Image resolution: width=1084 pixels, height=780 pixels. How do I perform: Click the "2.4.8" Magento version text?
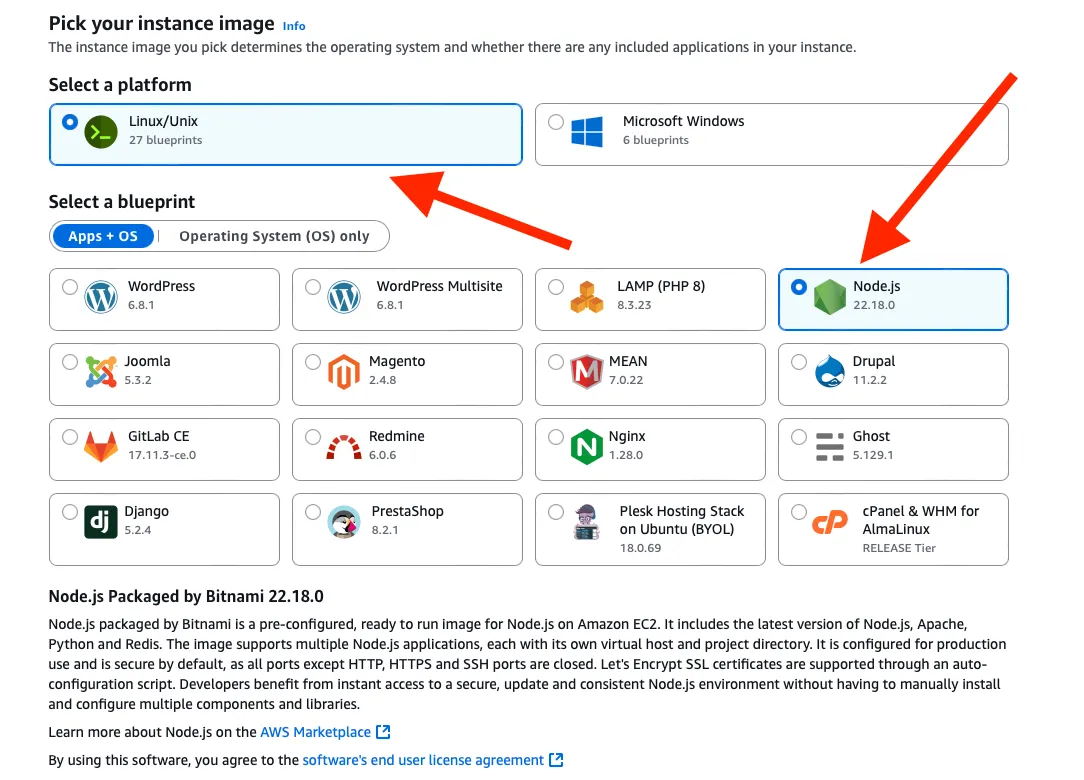coord(382,380)
